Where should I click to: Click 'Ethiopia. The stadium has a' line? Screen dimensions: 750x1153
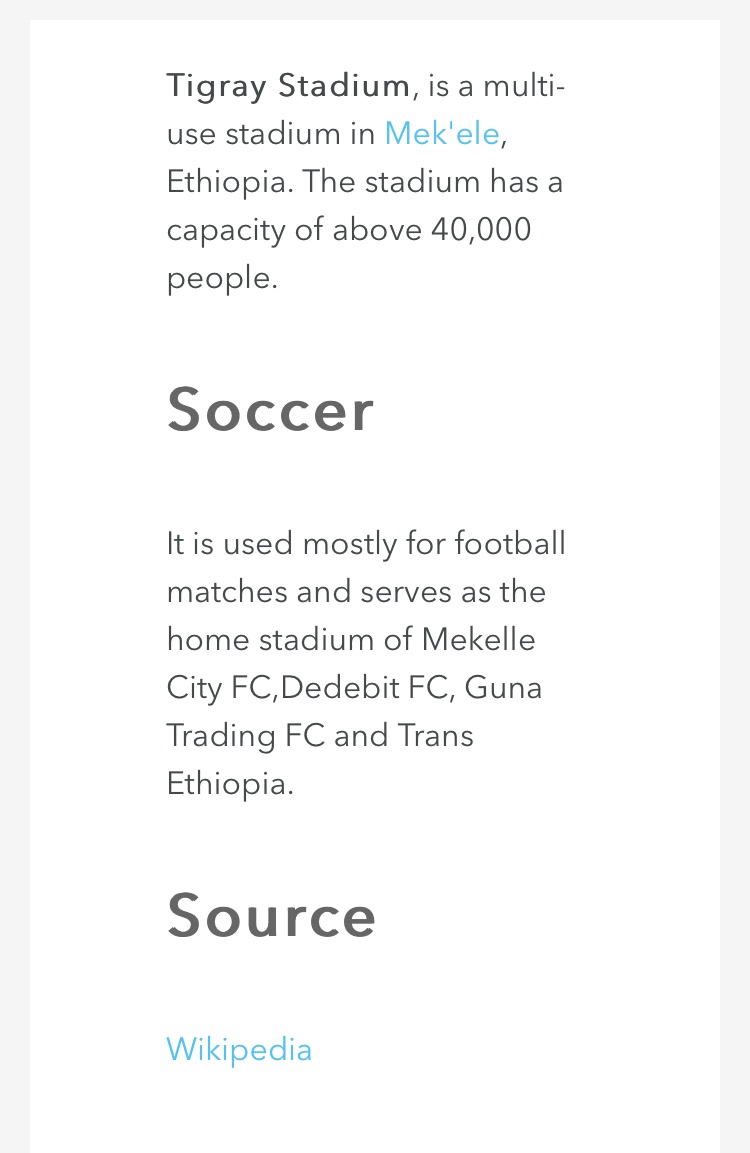[x=365, y=182]
